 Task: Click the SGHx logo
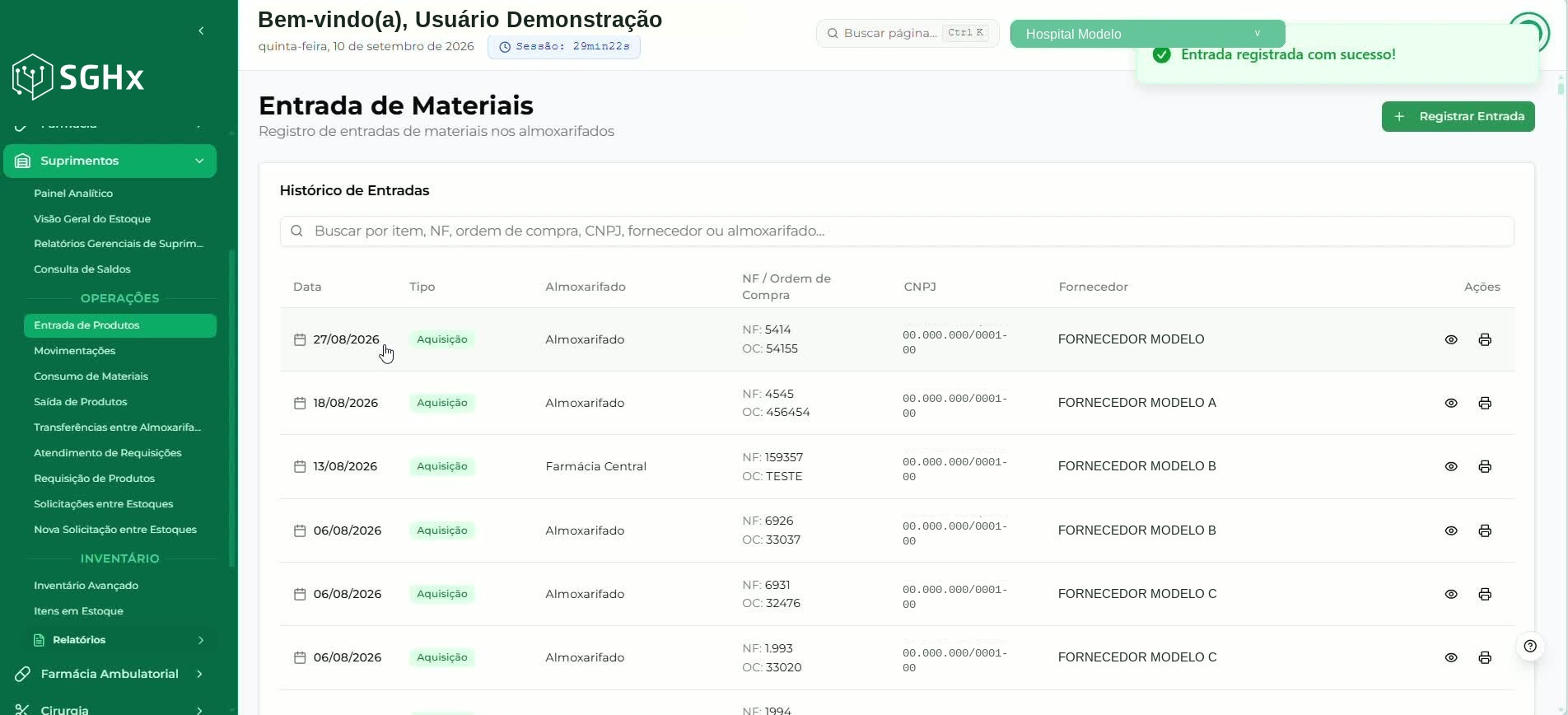(x=78, y=77)
